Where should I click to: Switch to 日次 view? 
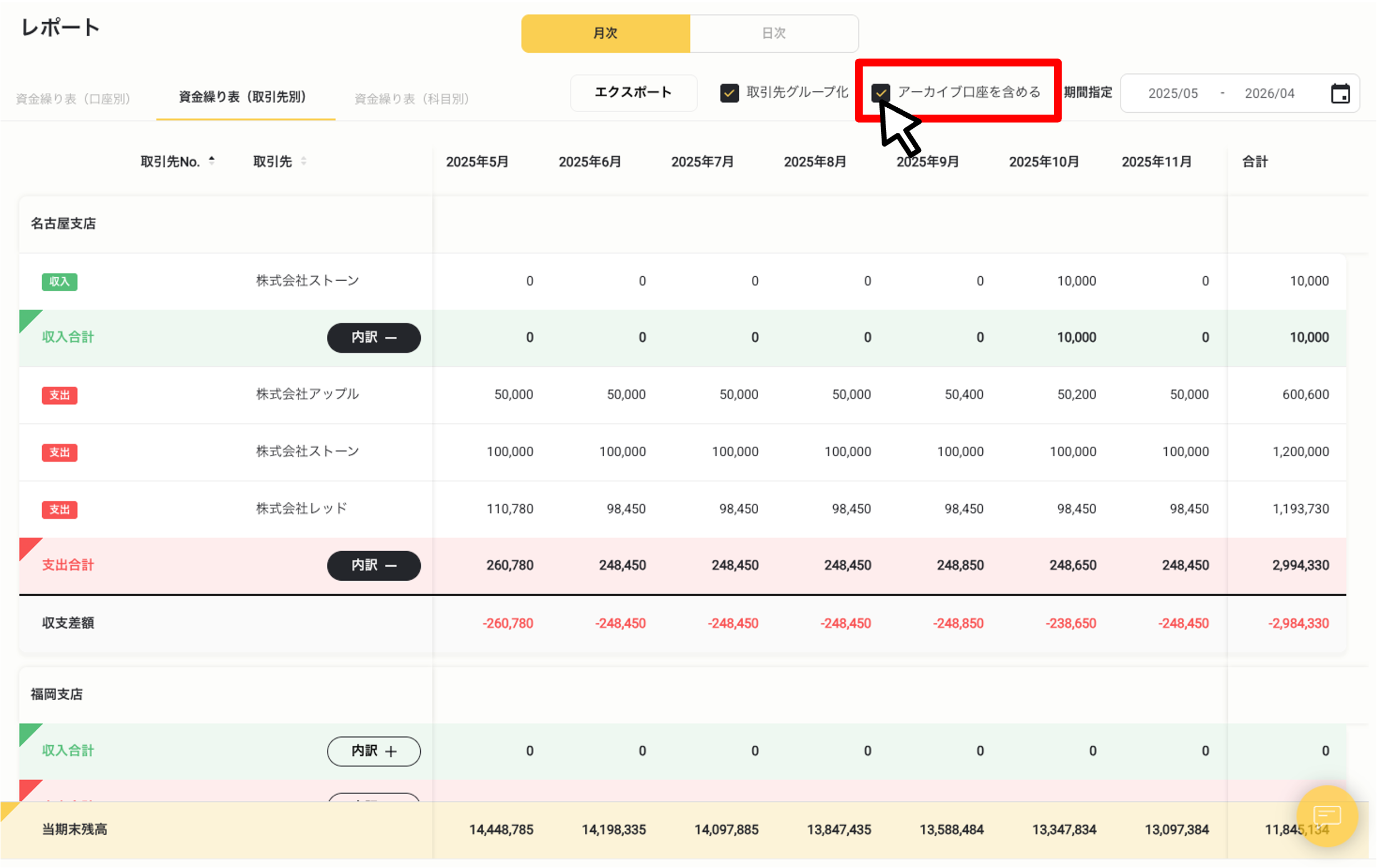(774, 33)
